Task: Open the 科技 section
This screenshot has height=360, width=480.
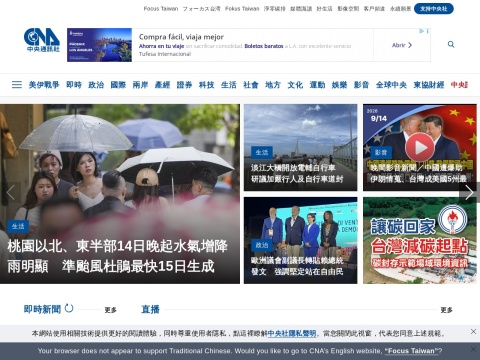Action: pos(206,85)
